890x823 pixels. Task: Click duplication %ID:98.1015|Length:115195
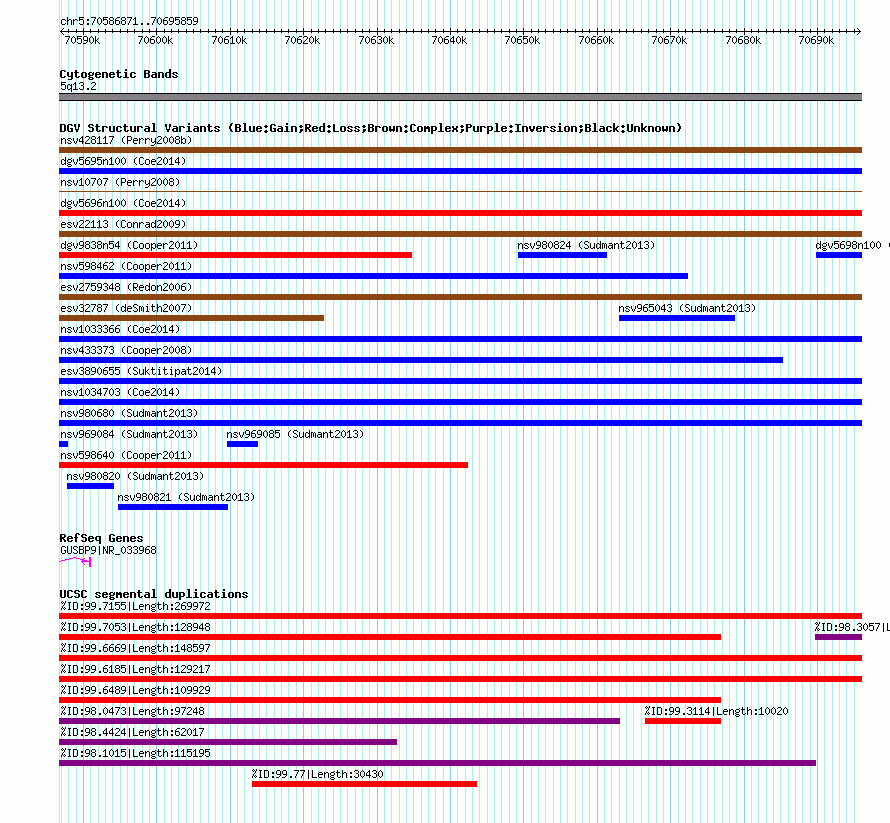(438, 763)
